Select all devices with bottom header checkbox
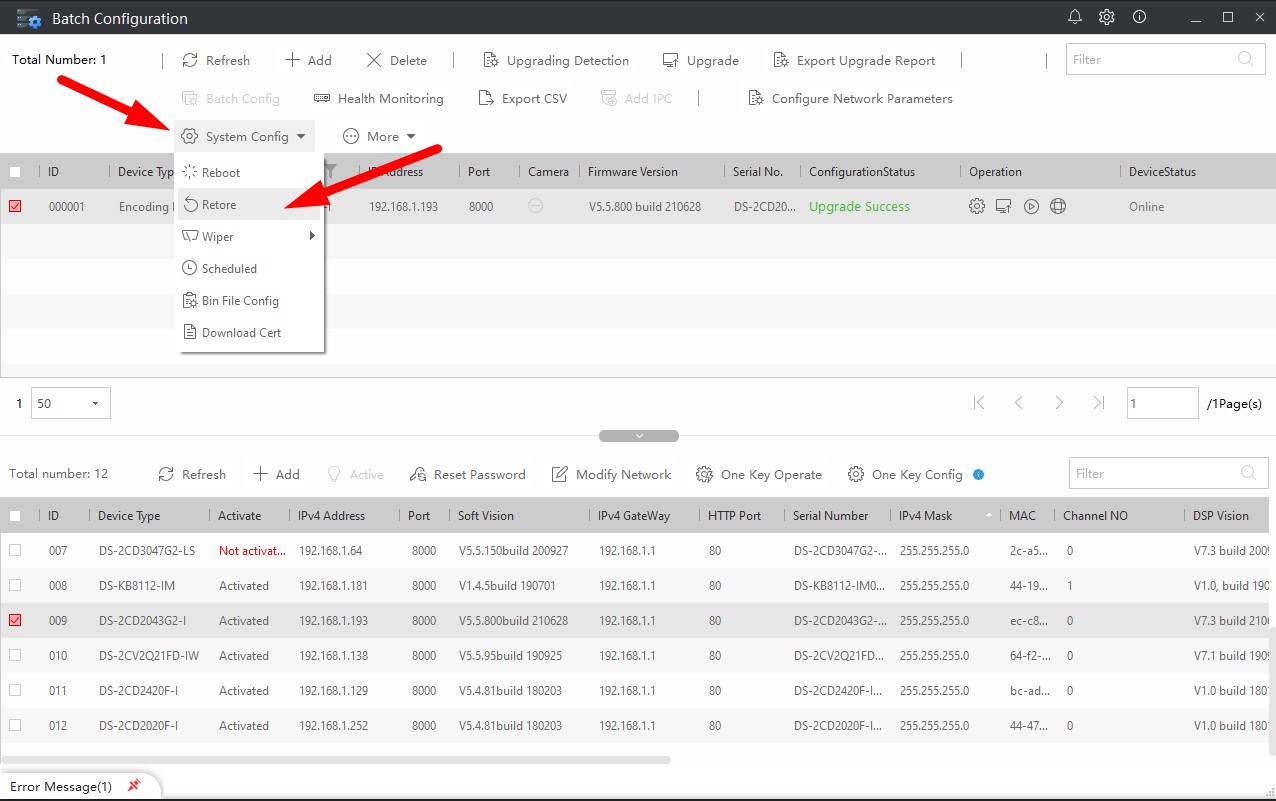The width and height of the screenshot is (1276, 801). click(15, 516)
